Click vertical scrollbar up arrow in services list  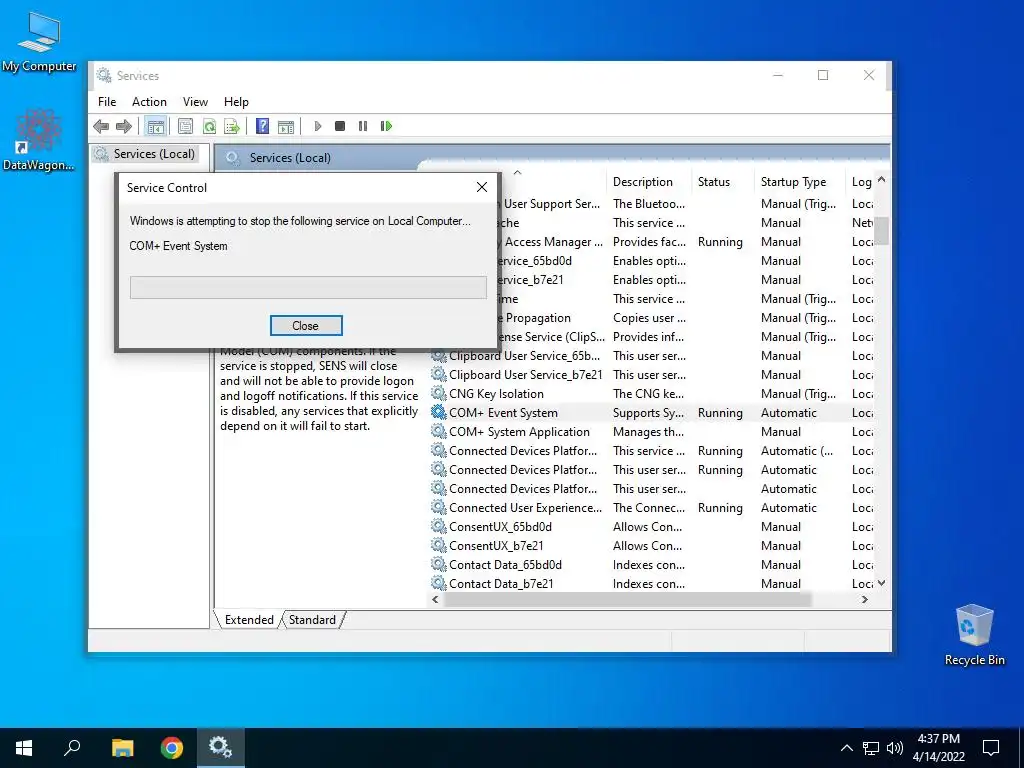tap(882, 179)
